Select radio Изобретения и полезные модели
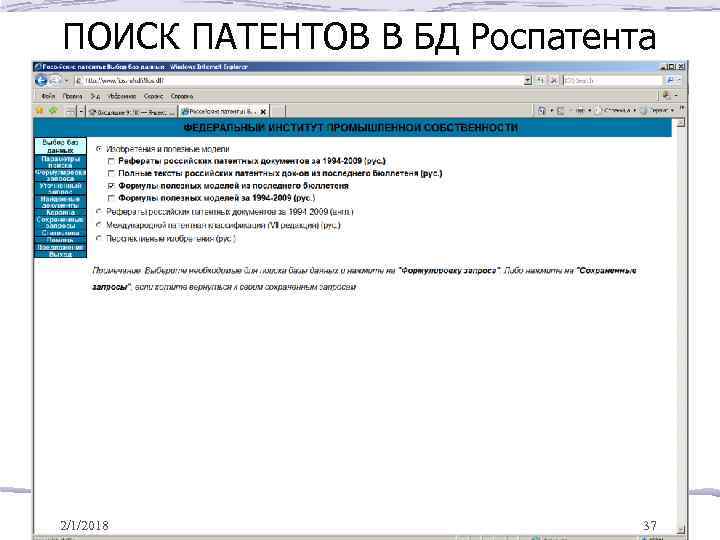 click(x=99, y=149)
